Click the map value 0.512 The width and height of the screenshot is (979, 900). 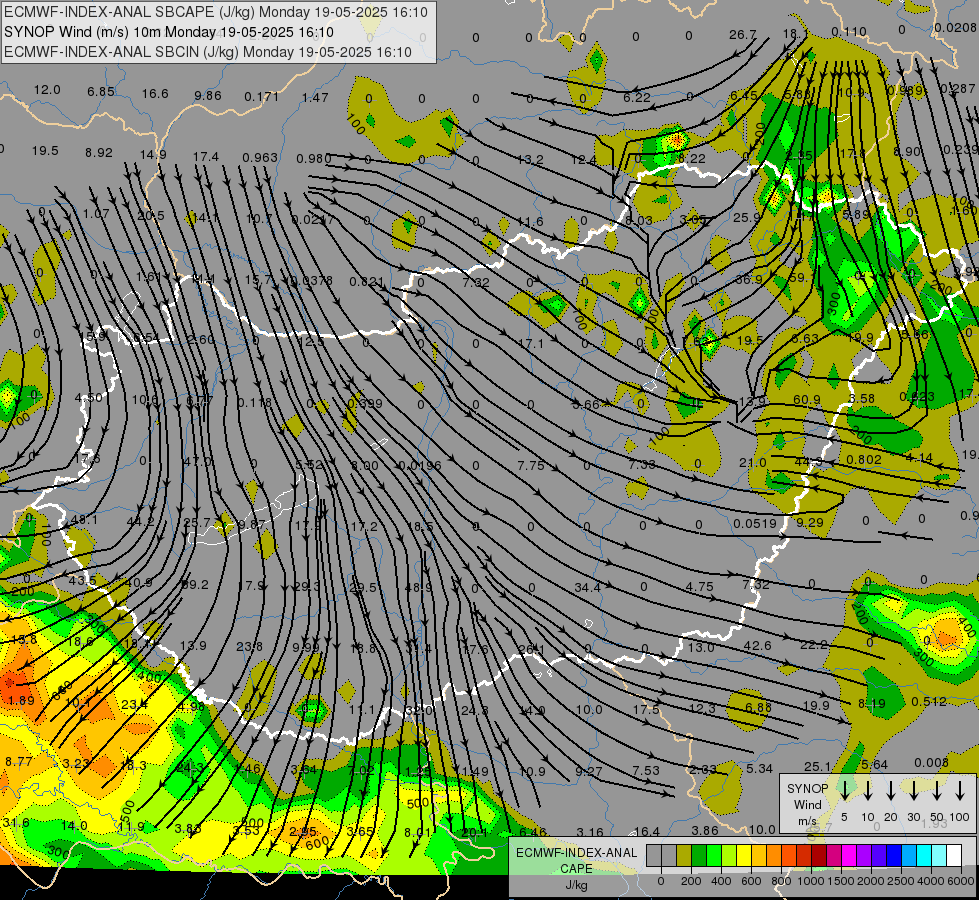tap(929, 701)
